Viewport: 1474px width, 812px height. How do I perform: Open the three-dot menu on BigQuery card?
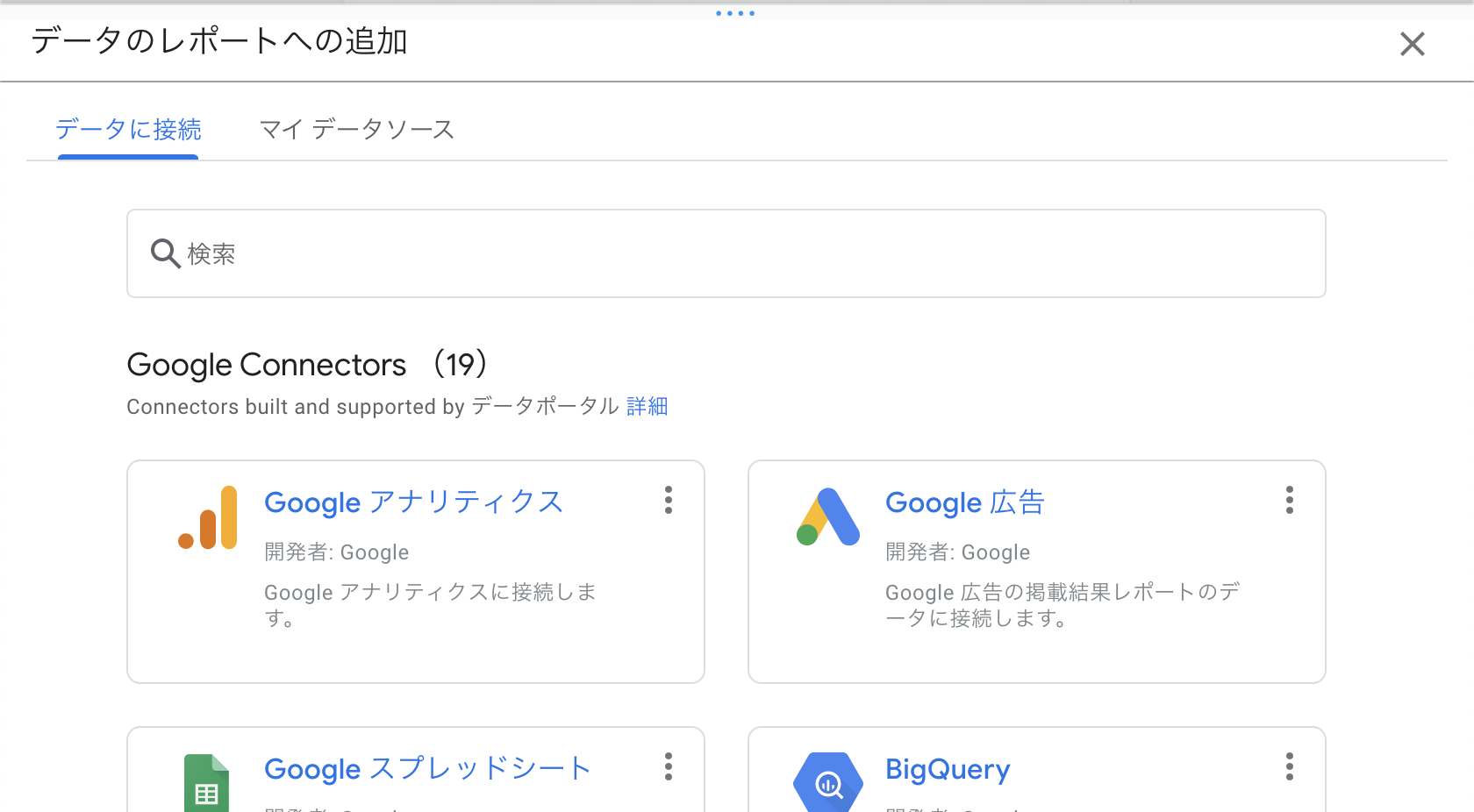coord(1289,766)
